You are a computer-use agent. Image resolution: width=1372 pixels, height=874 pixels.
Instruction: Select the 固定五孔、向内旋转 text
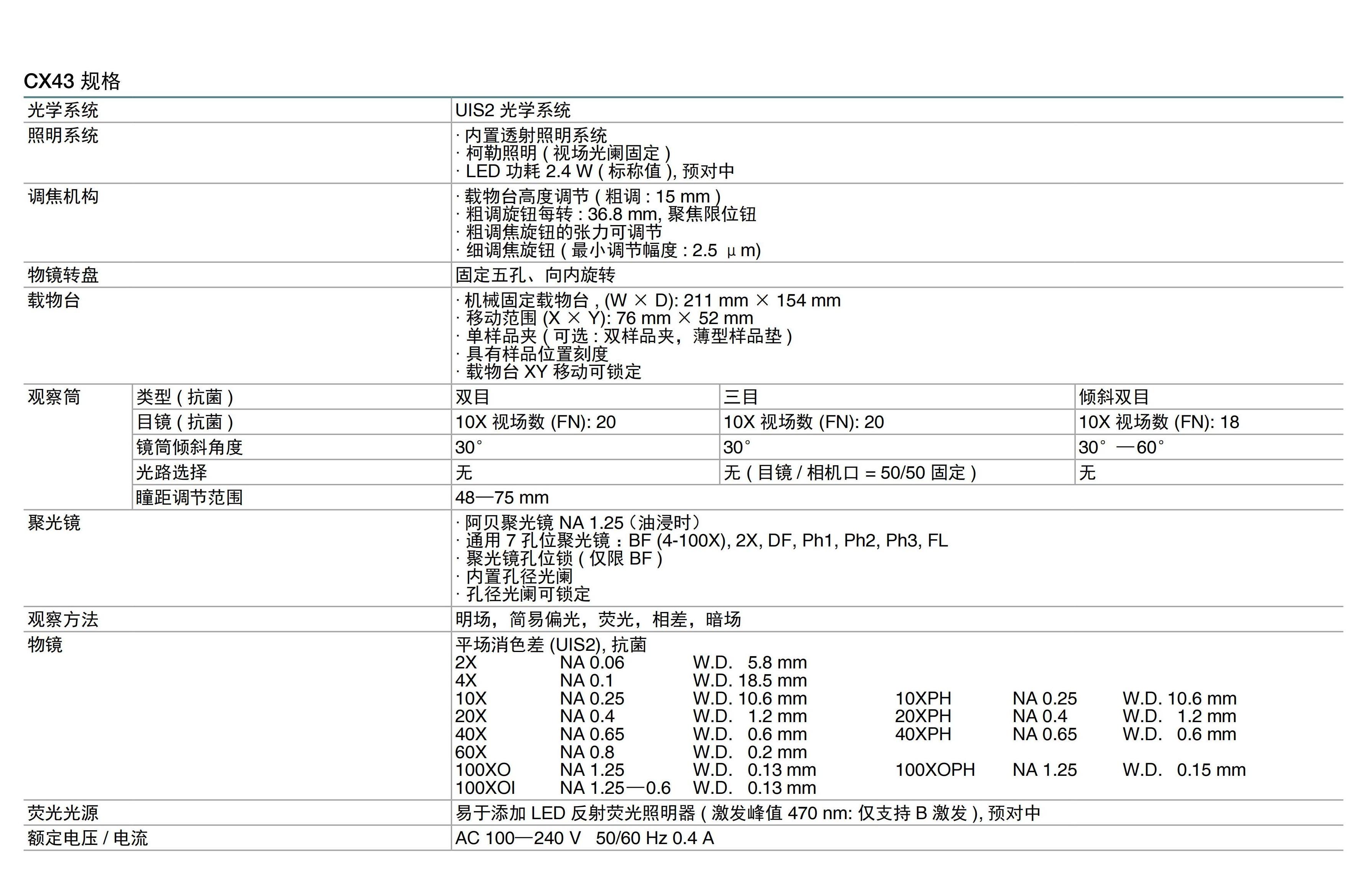click(x=535, y=275)
